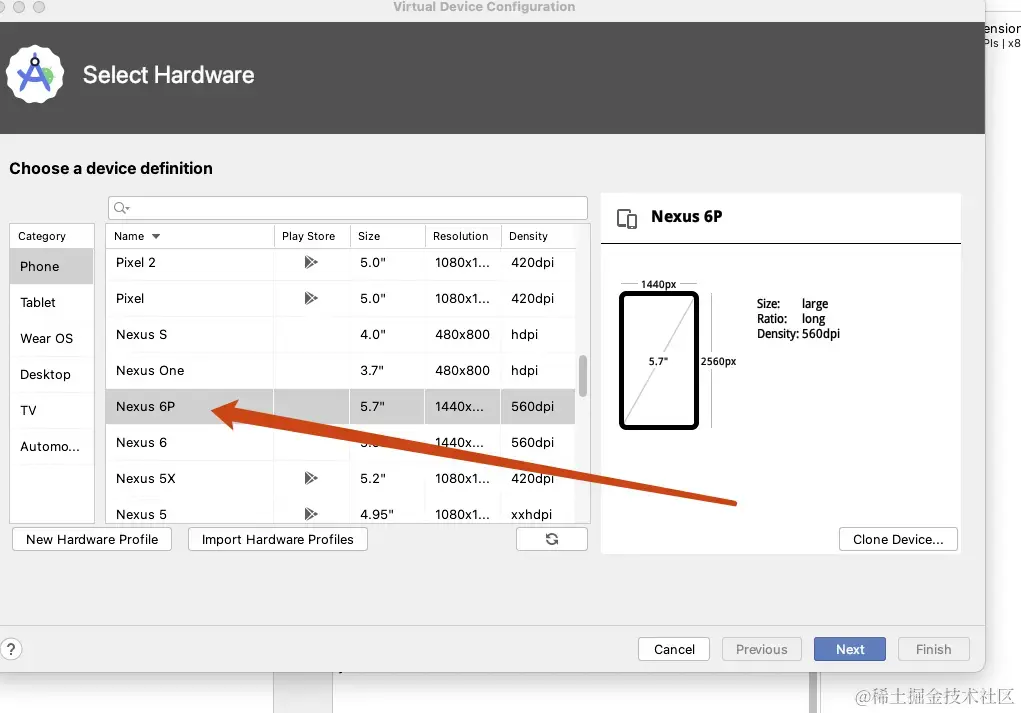Sort by Play Store column

312,236
